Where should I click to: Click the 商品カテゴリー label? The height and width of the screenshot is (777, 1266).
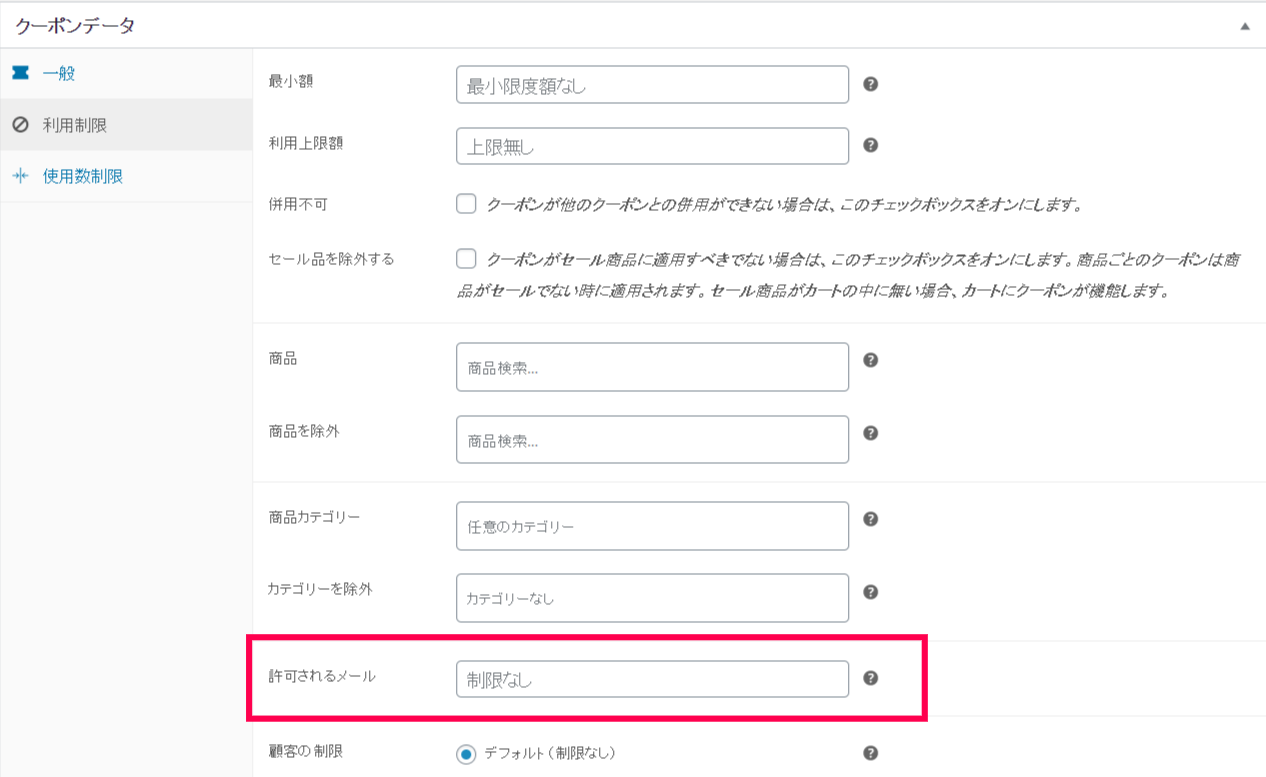(x=314, y=517)
